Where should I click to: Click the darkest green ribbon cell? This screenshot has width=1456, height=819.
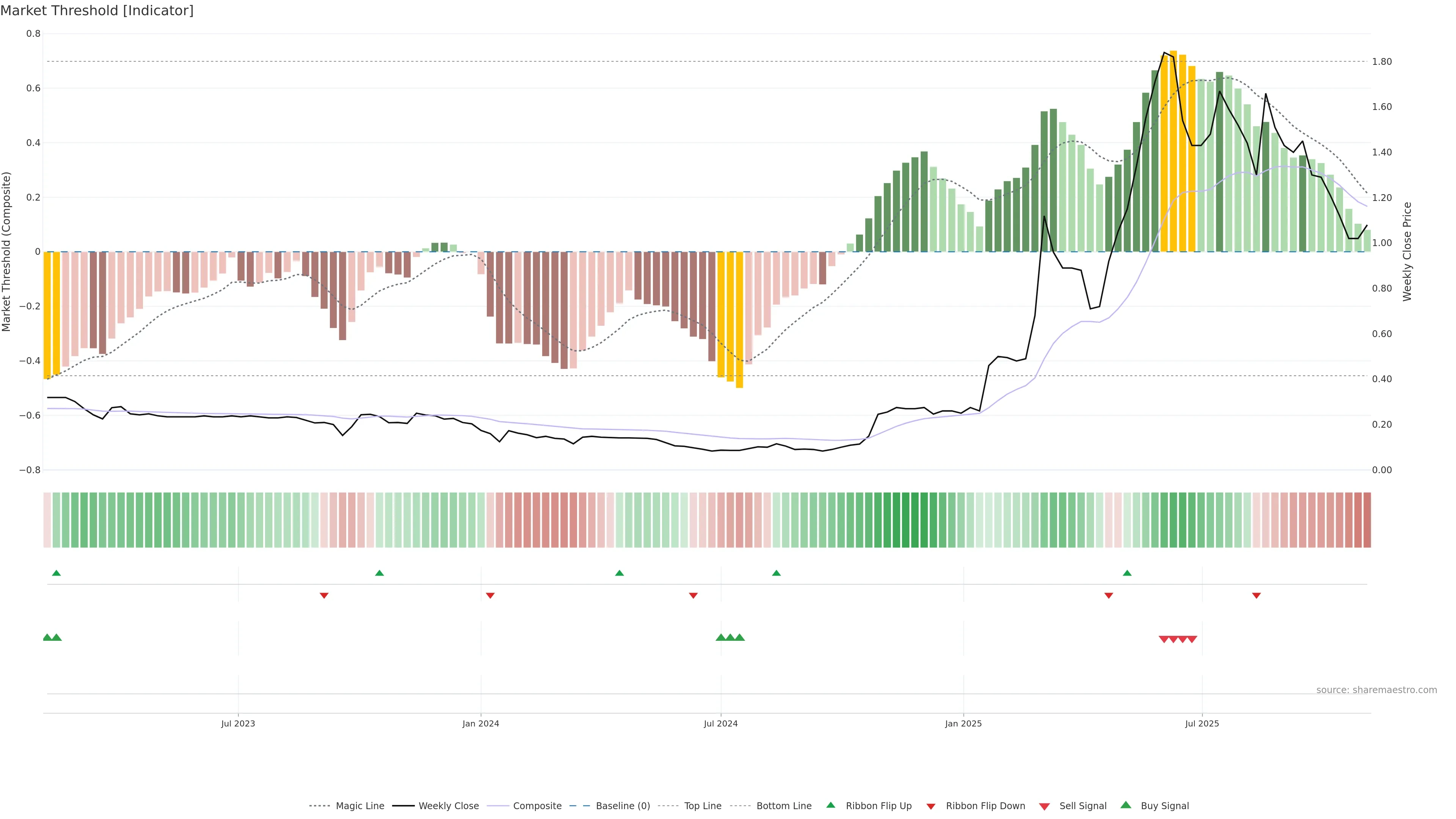click(x=906, y=520)
